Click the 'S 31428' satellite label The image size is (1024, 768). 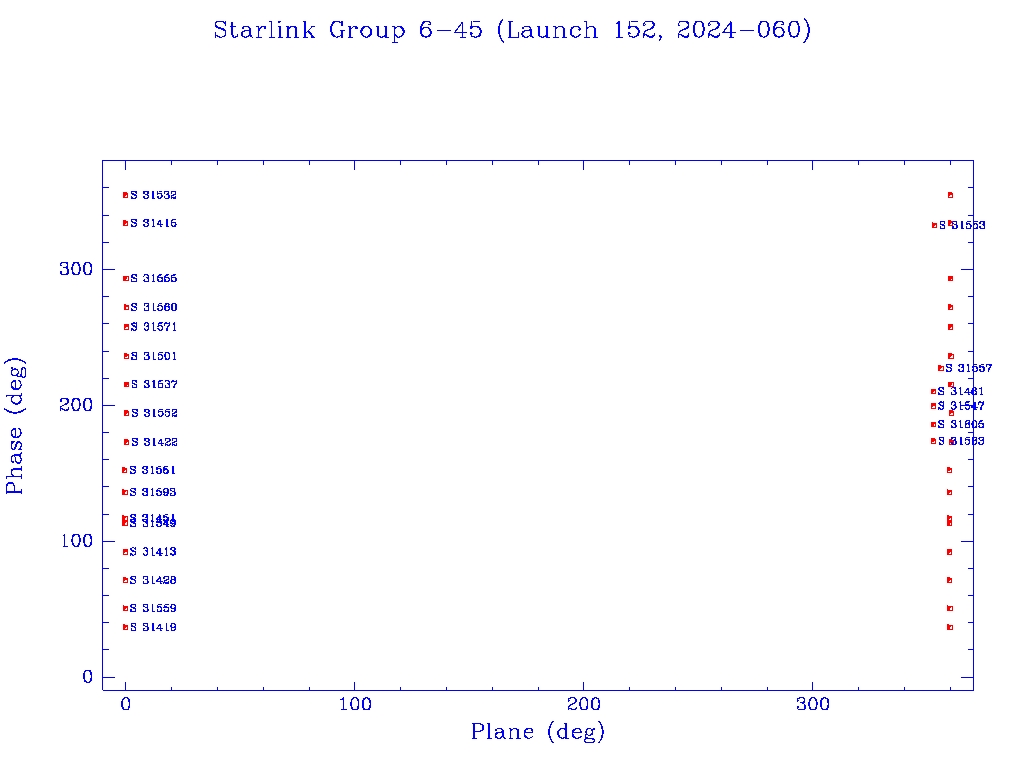(x=153, y=580)
